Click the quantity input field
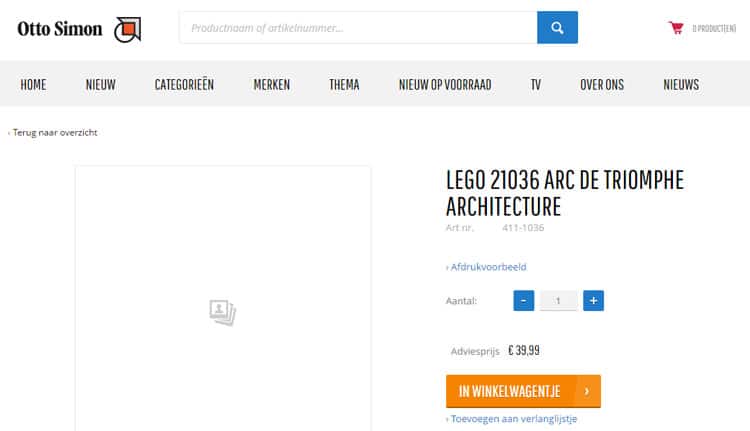The width and height of the screenshot is (750, 431). click(x=559, y=300)
